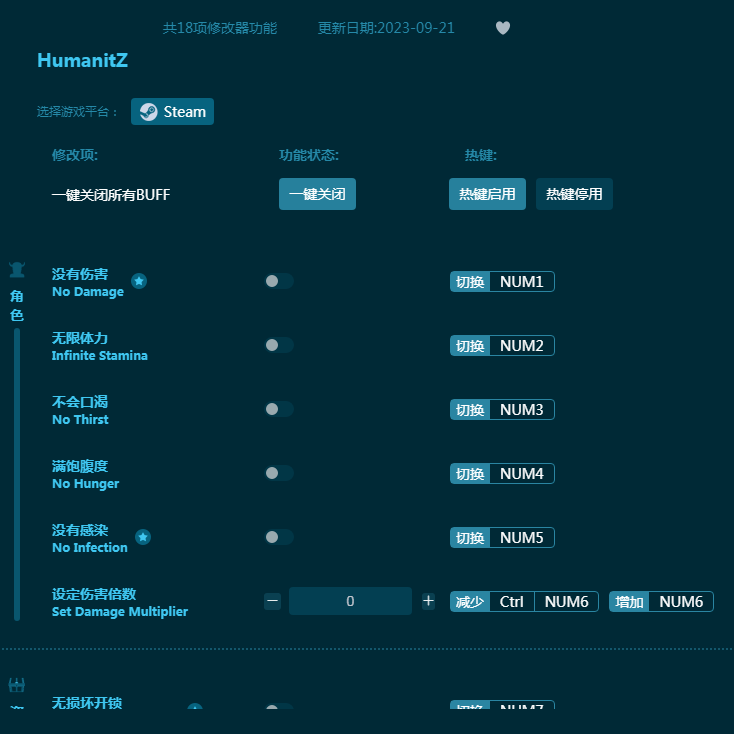
Task: Click the 角色 sidebar category label
Action: click(17, 305)
